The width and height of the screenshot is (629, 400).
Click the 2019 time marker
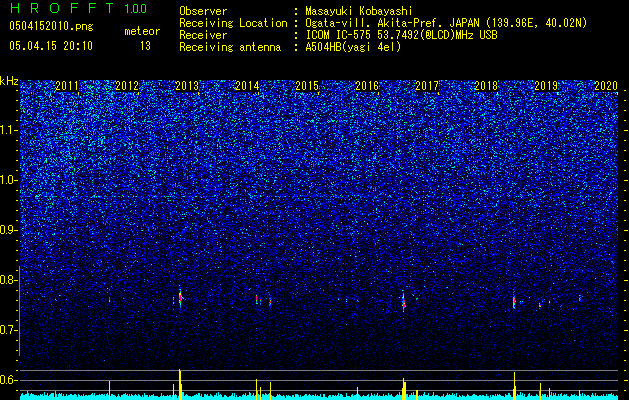click(x=546, y=86)
